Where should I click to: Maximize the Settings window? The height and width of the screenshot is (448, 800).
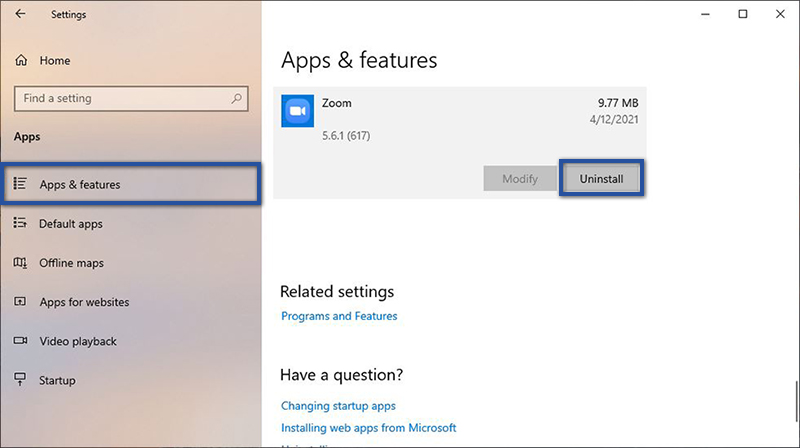point(742,14)
